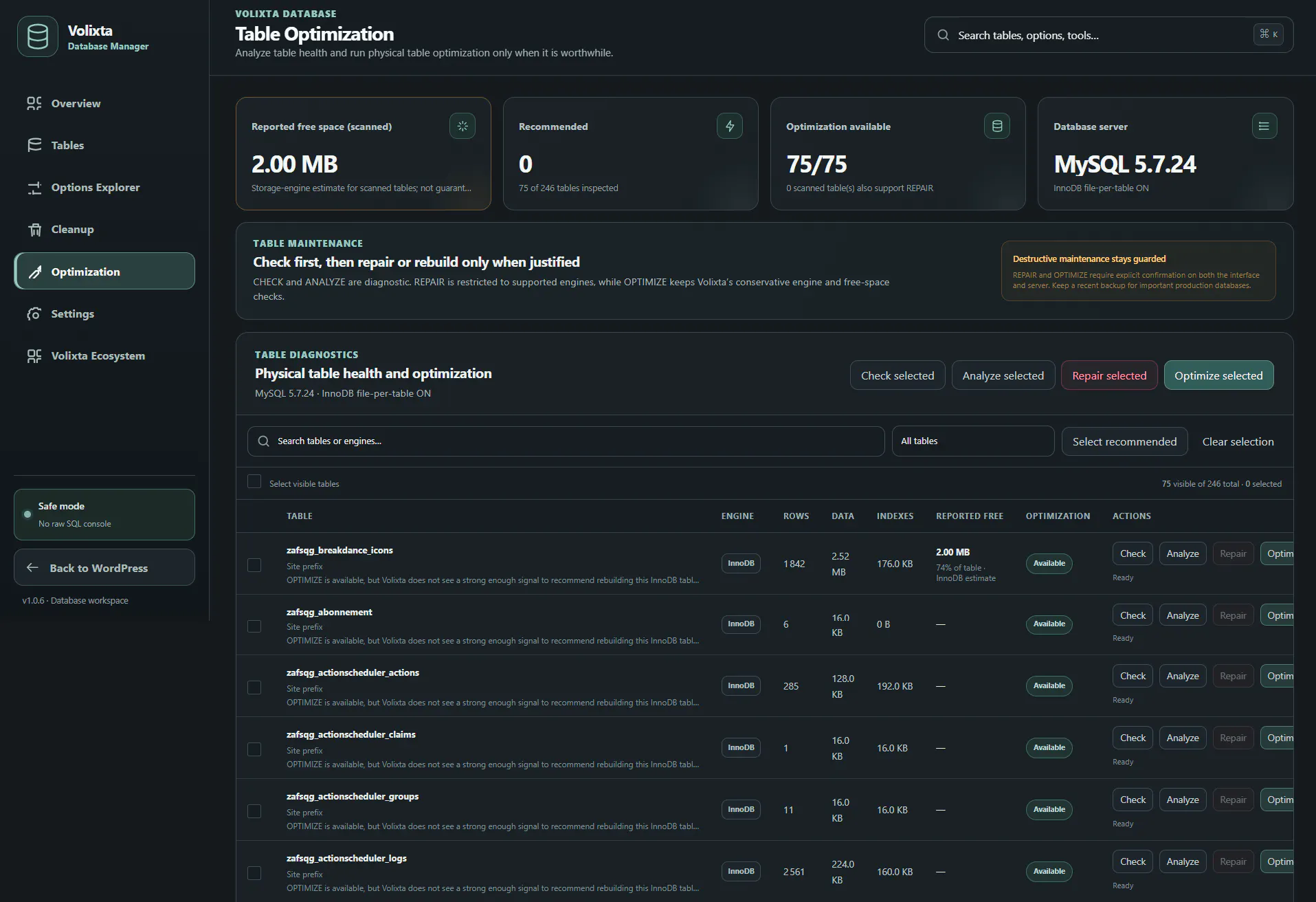Click the Tables sidebar icon

coord(34,145)
